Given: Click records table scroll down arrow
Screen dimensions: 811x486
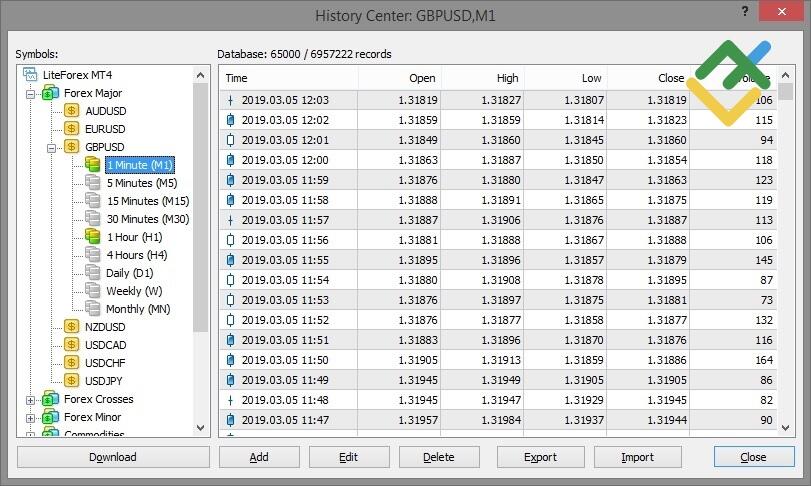Looking at the screenshot, I should [786, 428].
